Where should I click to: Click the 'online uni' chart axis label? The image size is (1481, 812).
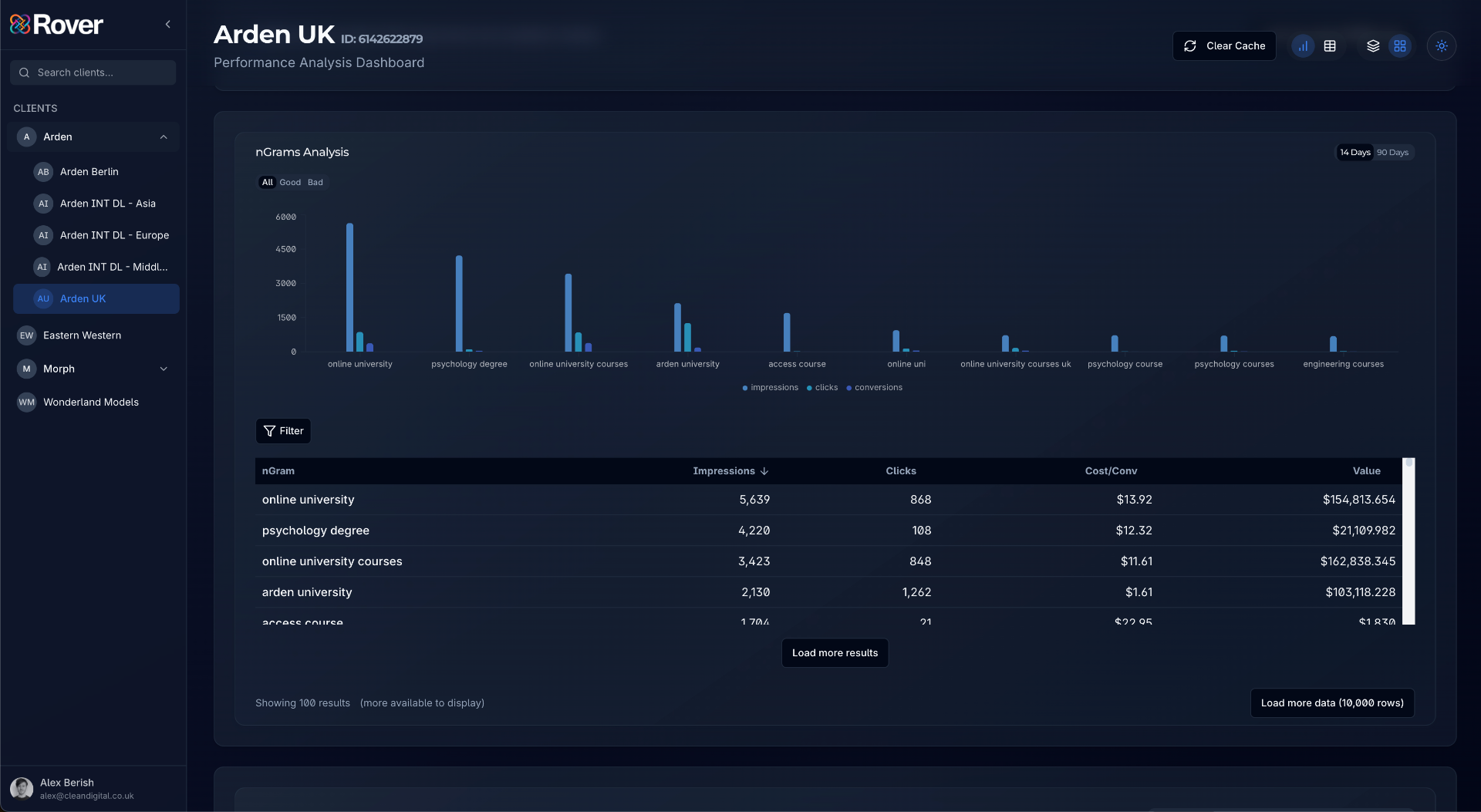tap(906, 365)
